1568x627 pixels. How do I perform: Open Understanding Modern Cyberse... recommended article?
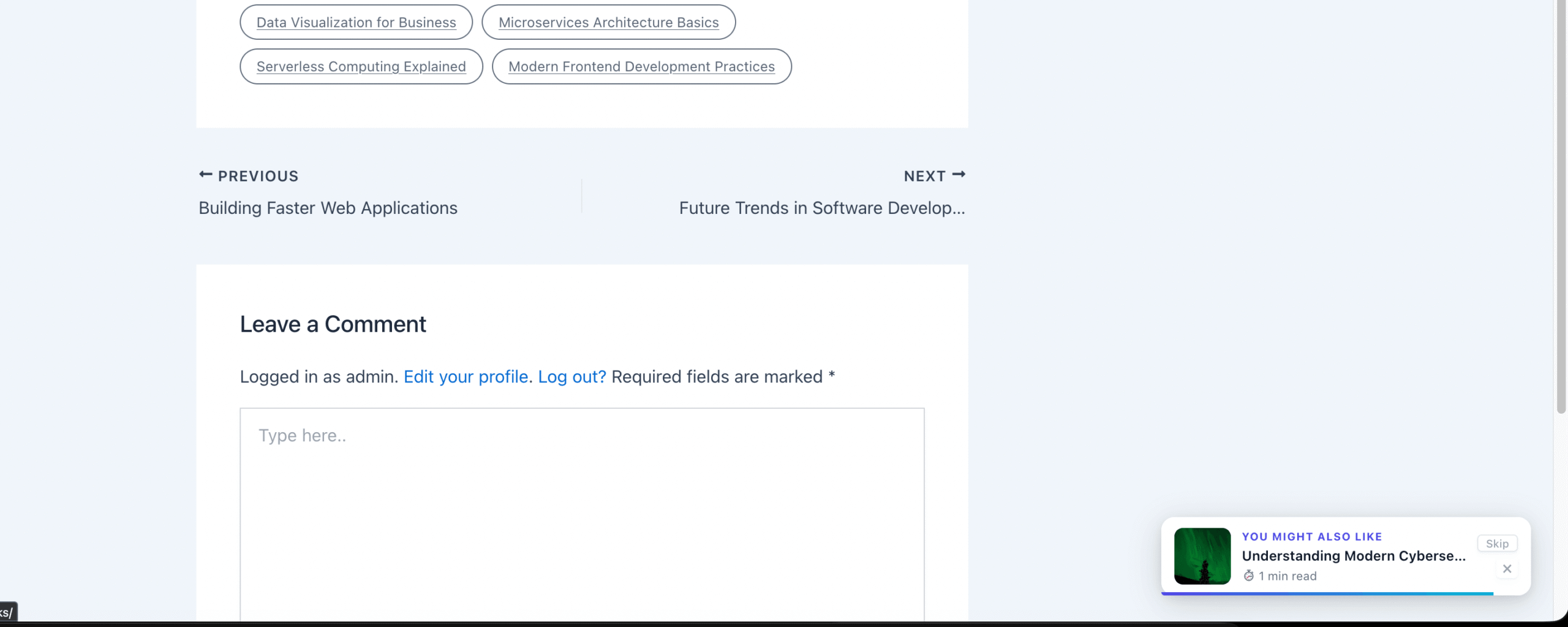[1354, 556]
